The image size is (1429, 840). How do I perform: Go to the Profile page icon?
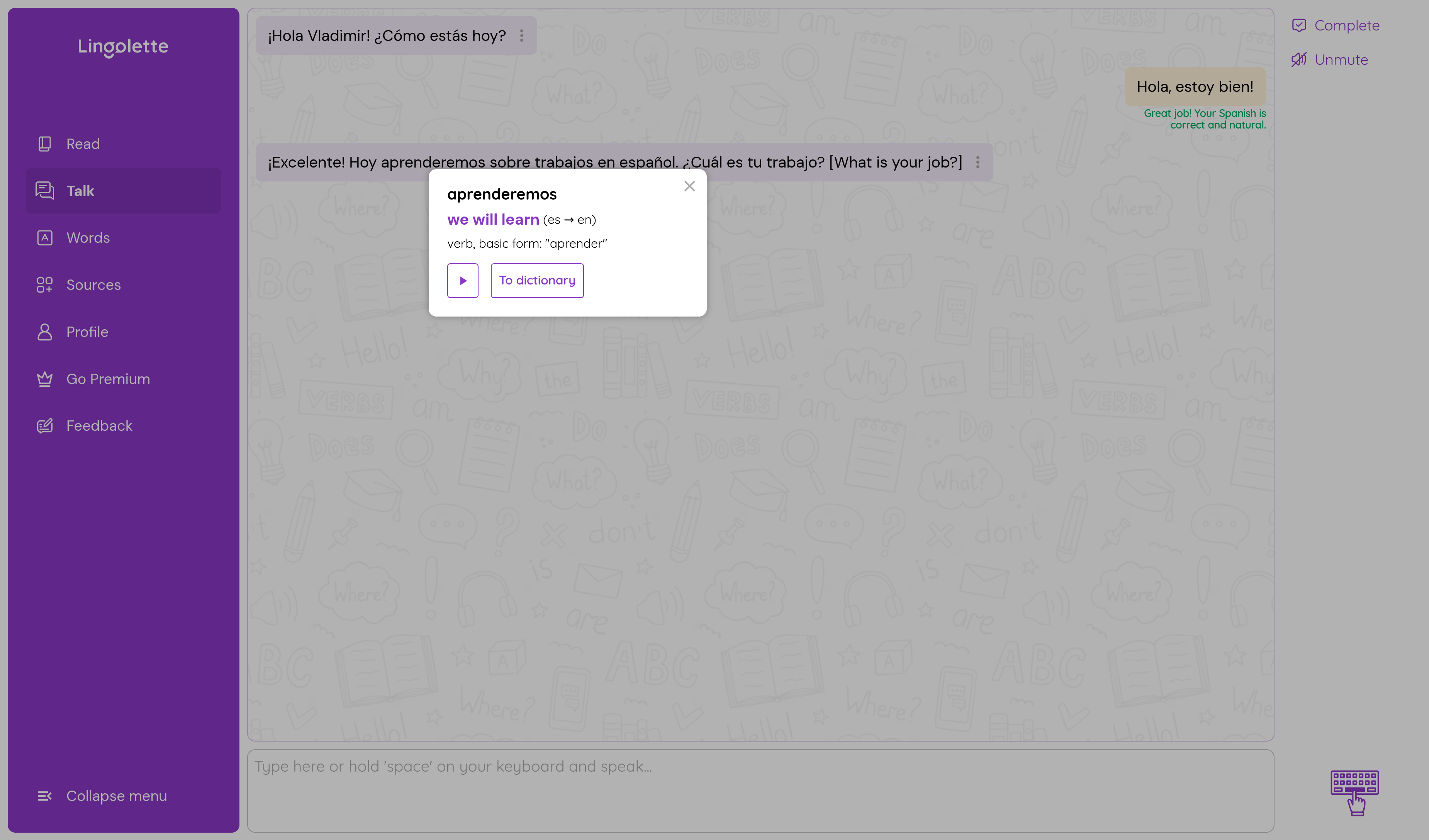44,332
